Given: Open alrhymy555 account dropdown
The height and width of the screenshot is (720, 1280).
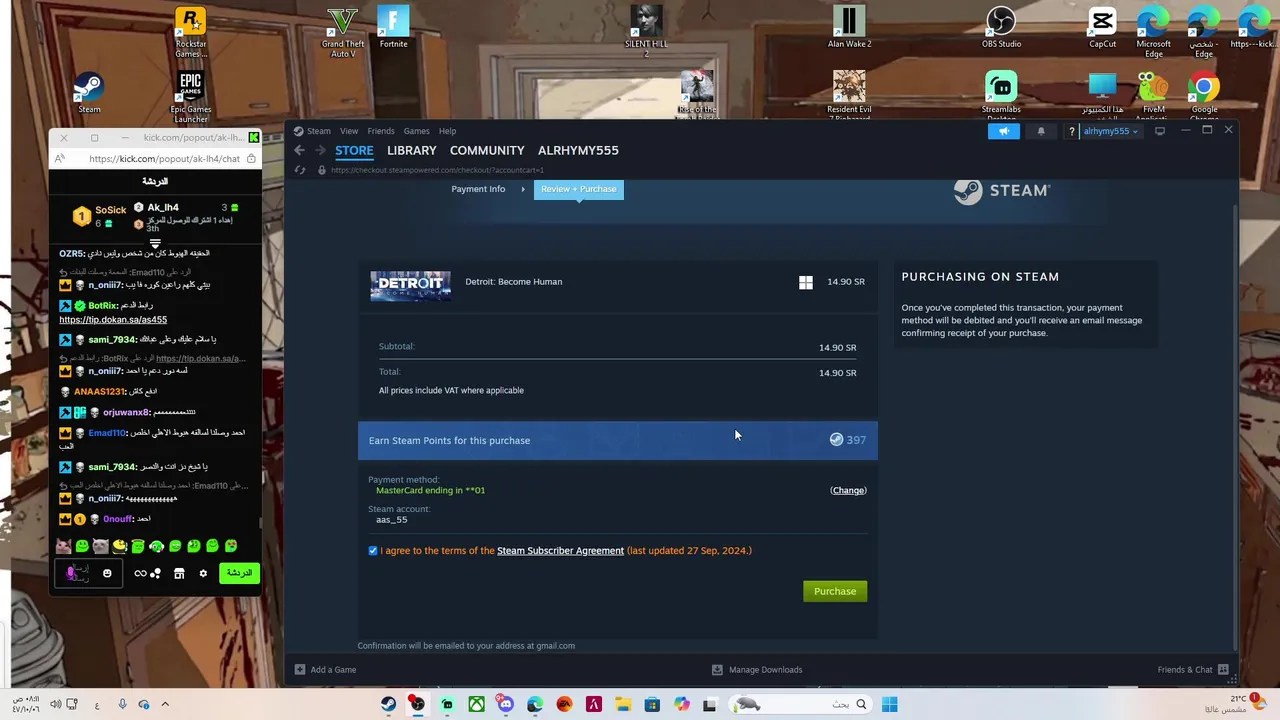Looking at the screenshot, I should pos(1110,131).
